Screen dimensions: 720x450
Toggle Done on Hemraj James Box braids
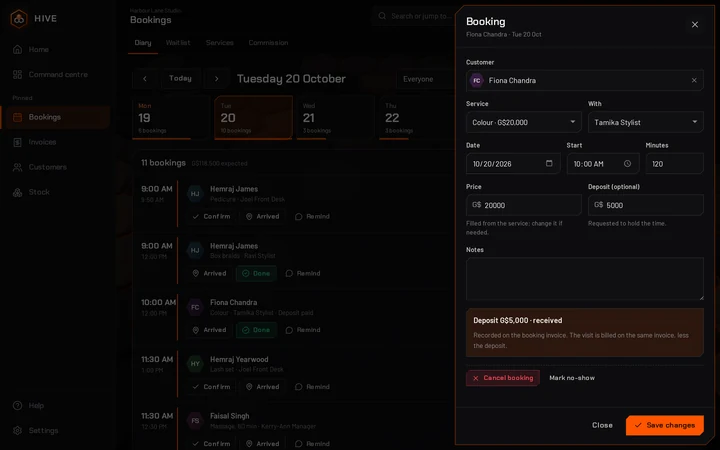click(x=256, y=273)
